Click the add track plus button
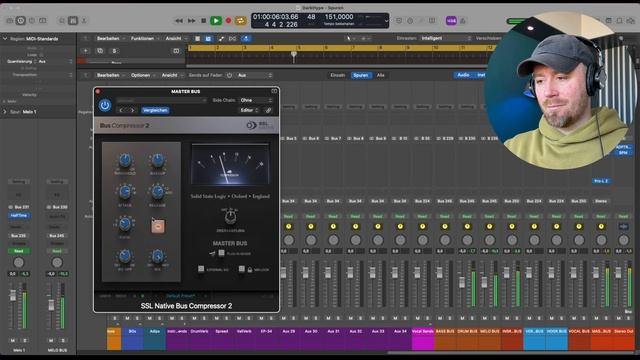This screenshot has height=360, width=640. click(85, 51)
